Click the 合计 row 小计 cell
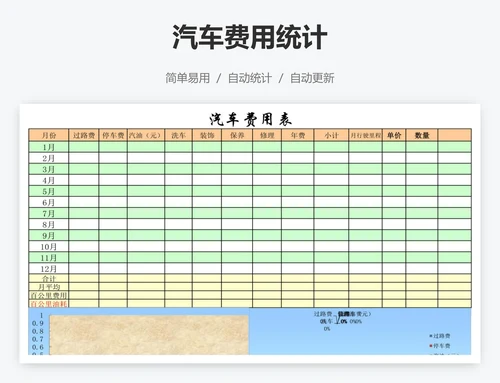This screenshot has width=500, height=383. click(331, 279)
